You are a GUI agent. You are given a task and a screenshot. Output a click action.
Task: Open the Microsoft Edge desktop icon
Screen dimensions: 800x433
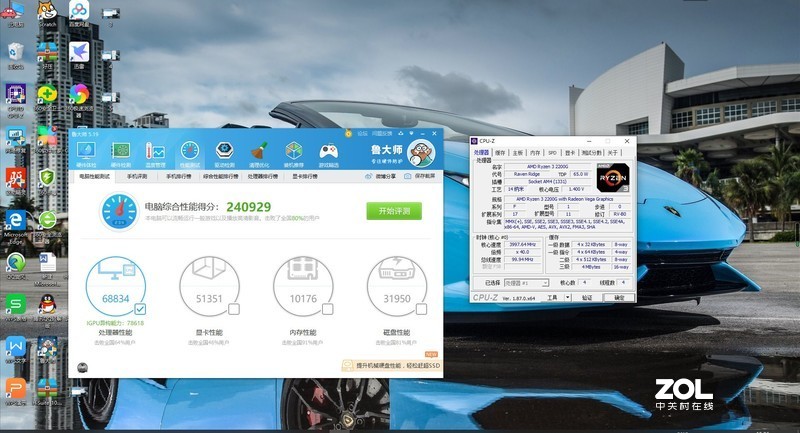point(16,220)
